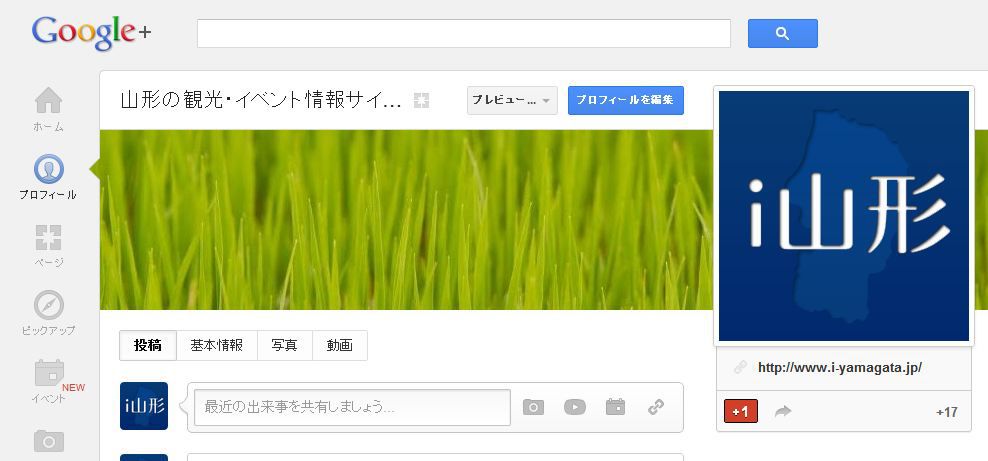The width and height of the screenshot is (988, 461).
Task: Focus the Google+ search field
Action: click(464, 33)
